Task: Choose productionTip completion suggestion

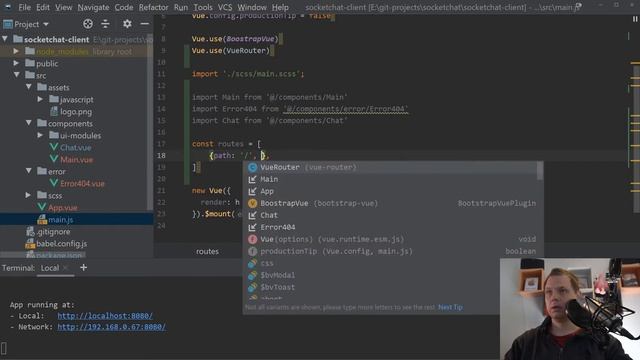Action: (x=393, y=251)
